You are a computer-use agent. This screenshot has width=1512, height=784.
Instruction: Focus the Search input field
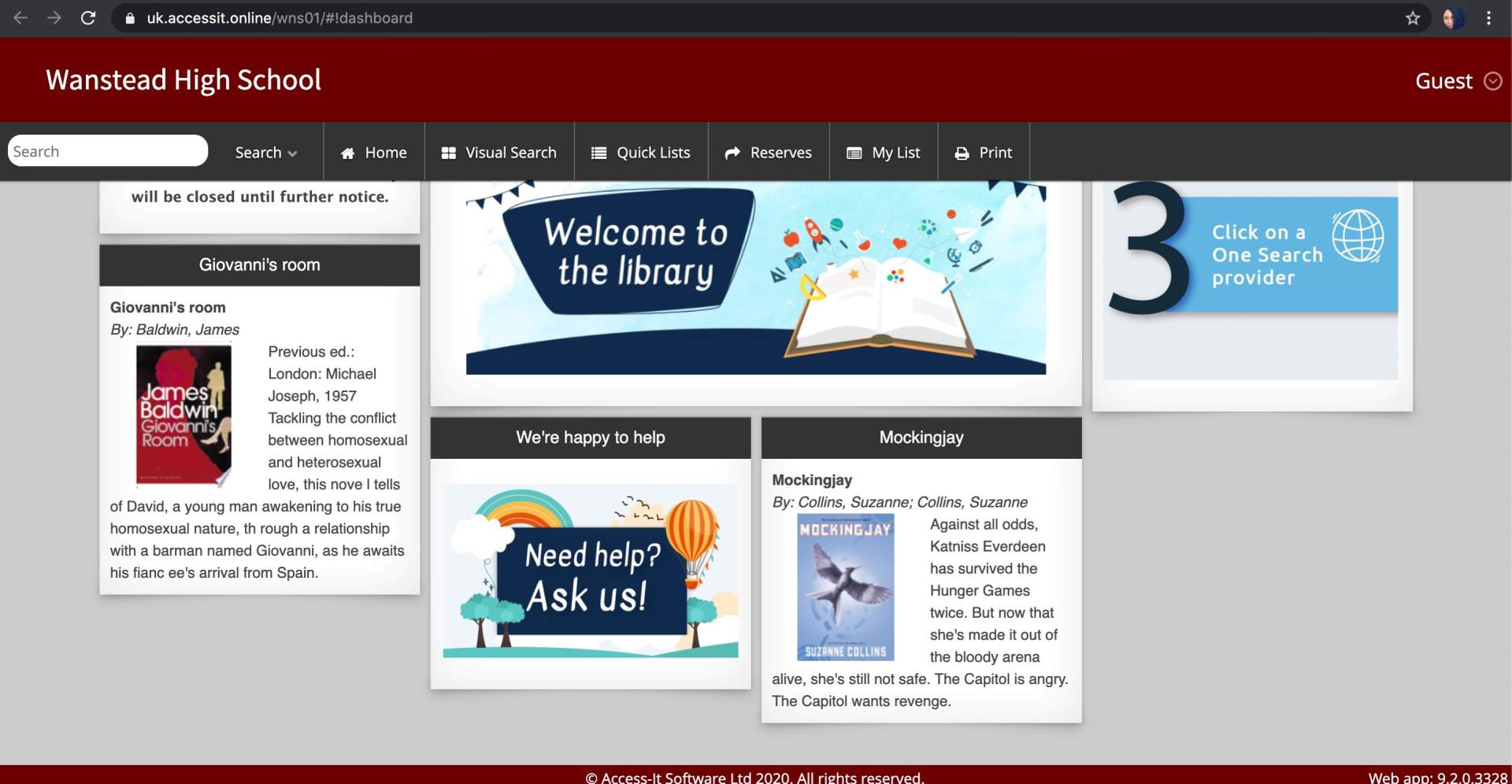(x=108, y=150)
